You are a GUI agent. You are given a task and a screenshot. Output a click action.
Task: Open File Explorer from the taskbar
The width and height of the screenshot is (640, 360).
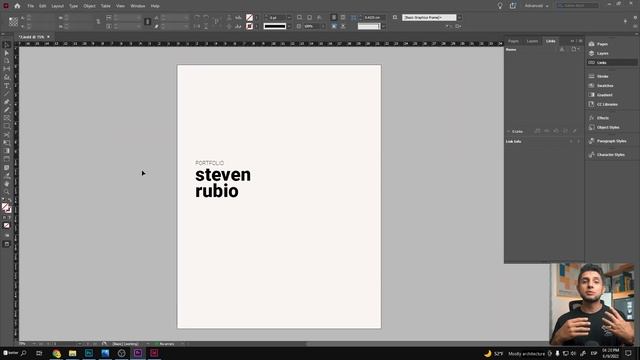coord(73,353)
